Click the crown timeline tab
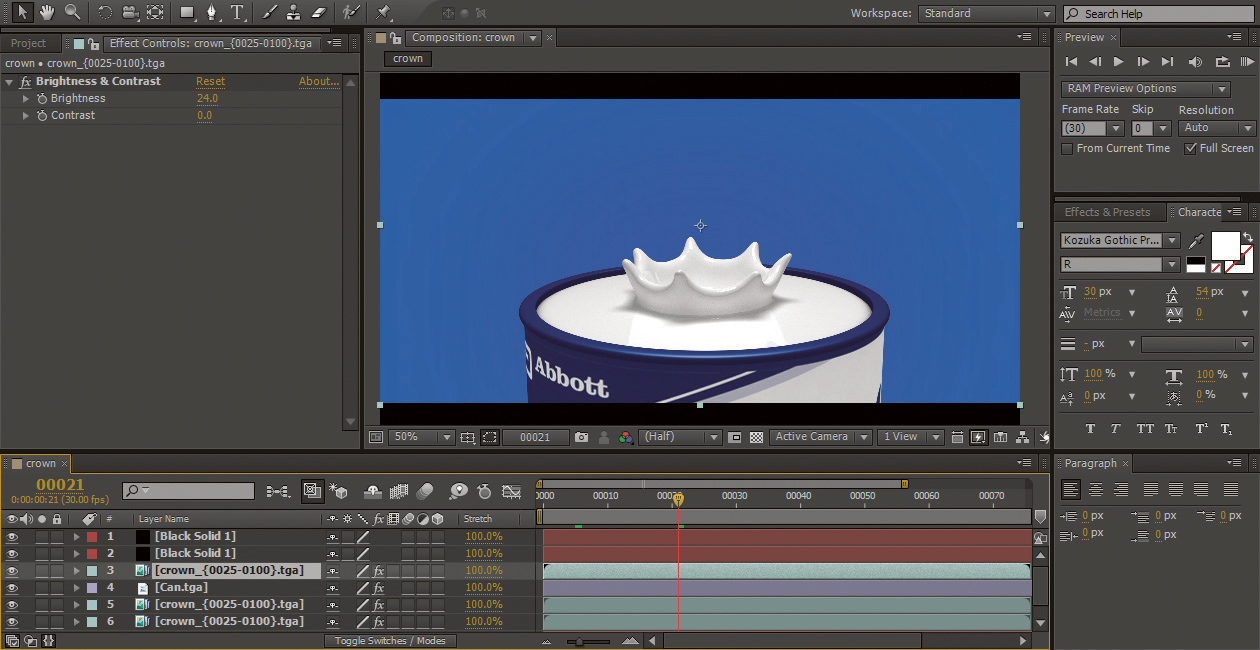 [x=41, y=464]
